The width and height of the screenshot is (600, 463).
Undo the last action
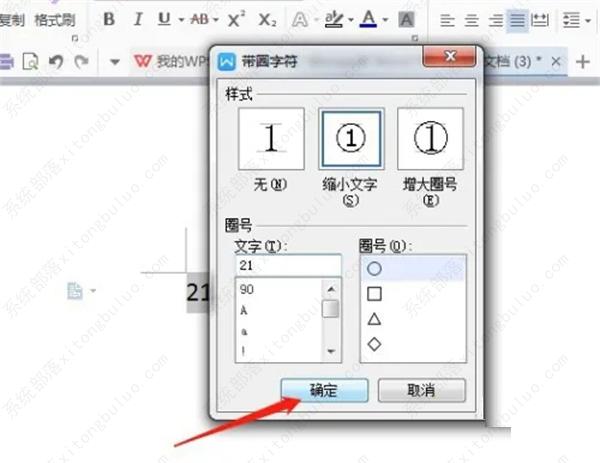[x=56, y=61]
